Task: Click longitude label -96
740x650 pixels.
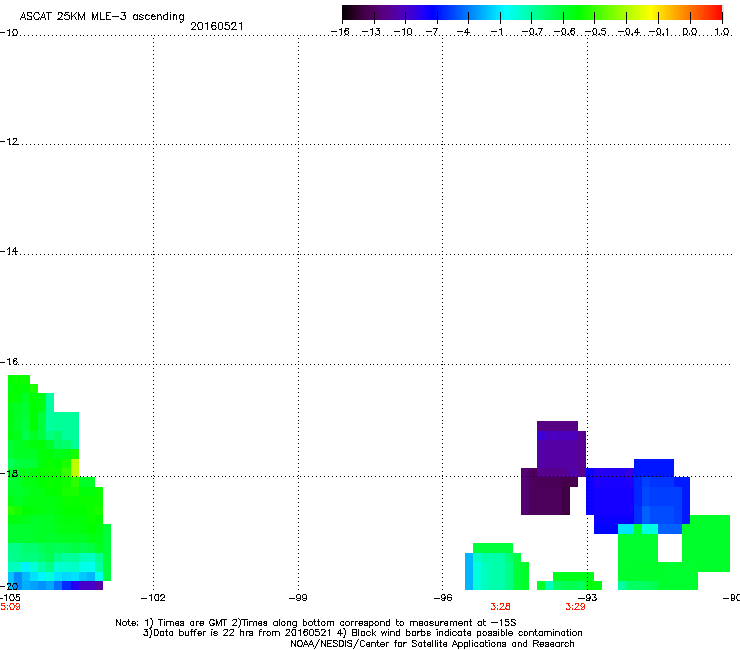Action: (x=443, y=598)
